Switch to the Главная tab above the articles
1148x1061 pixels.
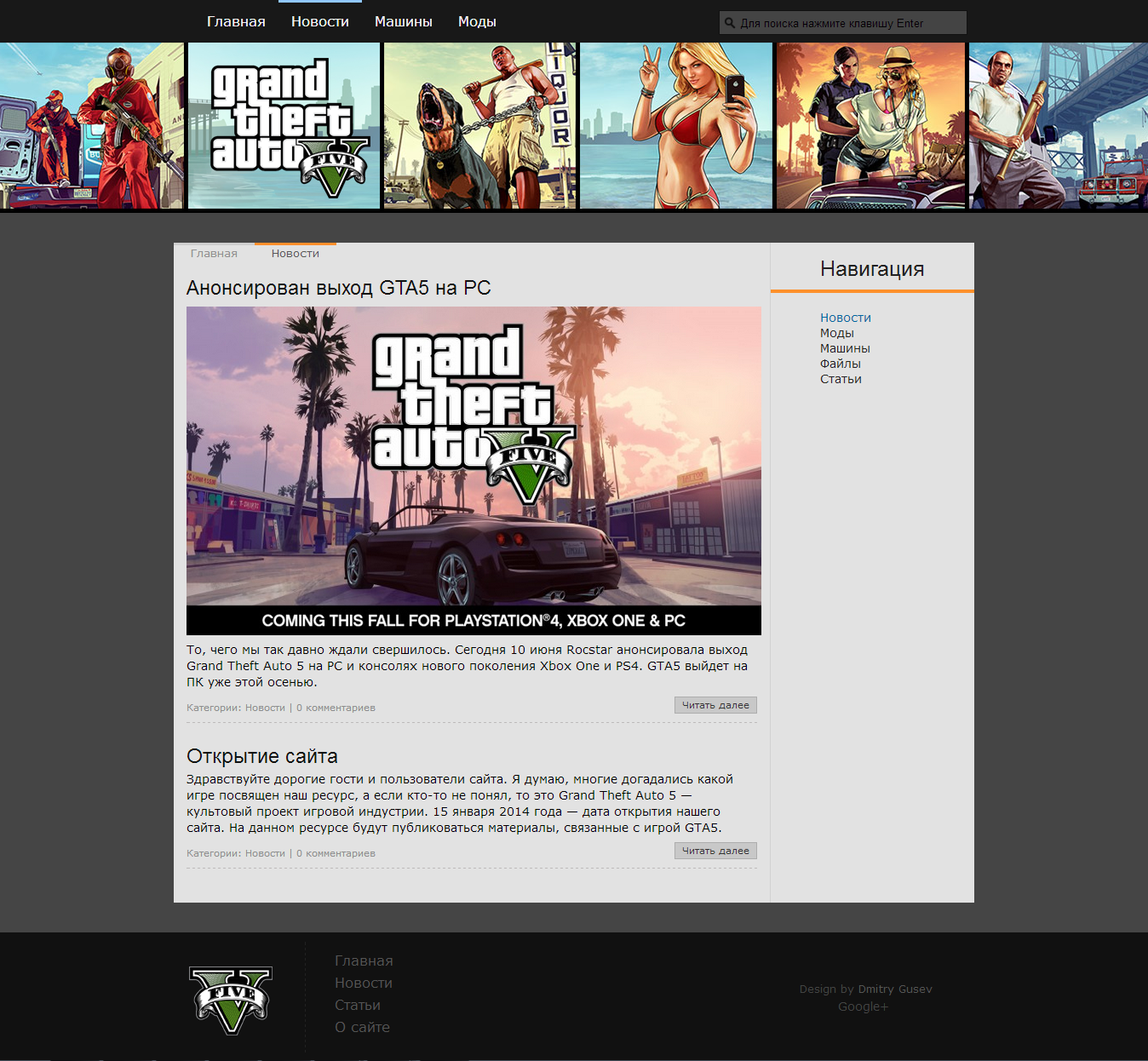215,253
